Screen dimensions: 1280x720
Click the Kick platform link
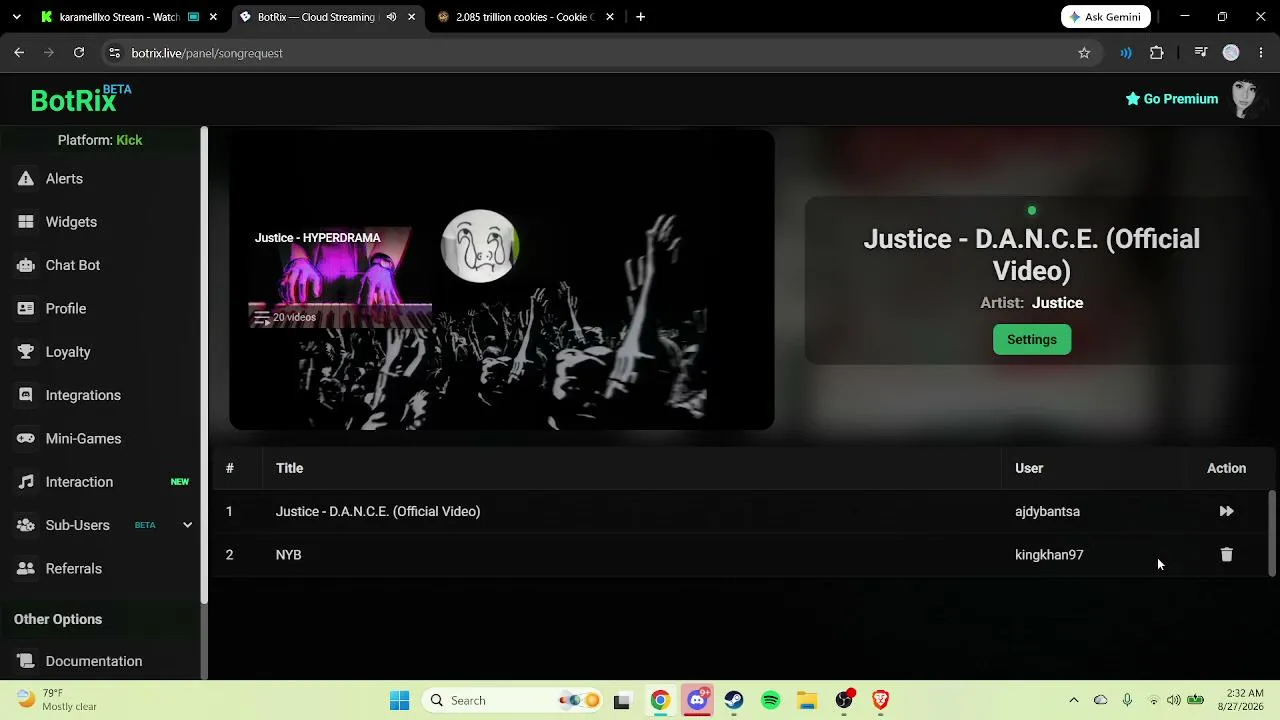click(129, 140)
